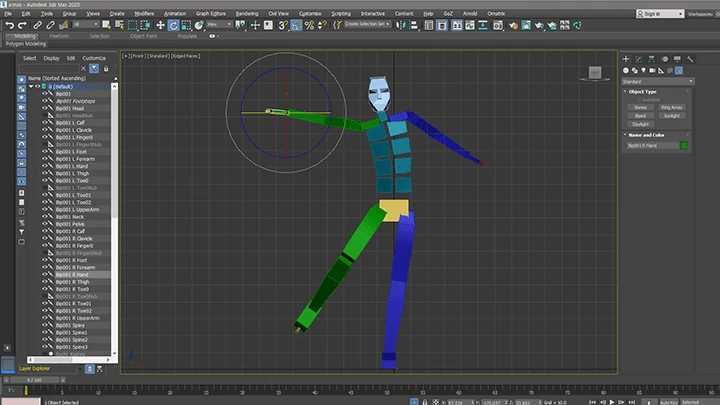This screenshot has width=720, height=405.
Task: Toggle Window/Crossing selection mode
Action: 146,25
